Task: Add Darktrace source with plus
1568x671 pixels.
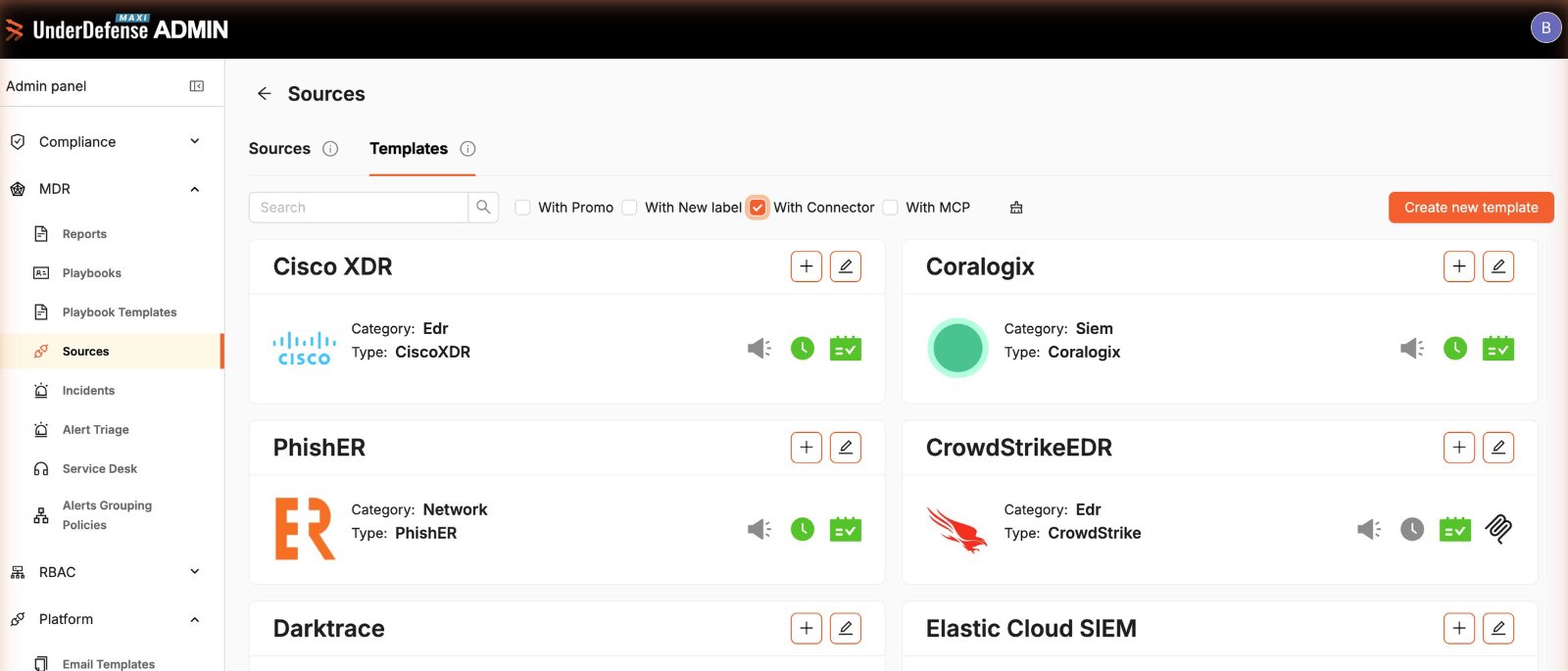Action: click(807, 629)
